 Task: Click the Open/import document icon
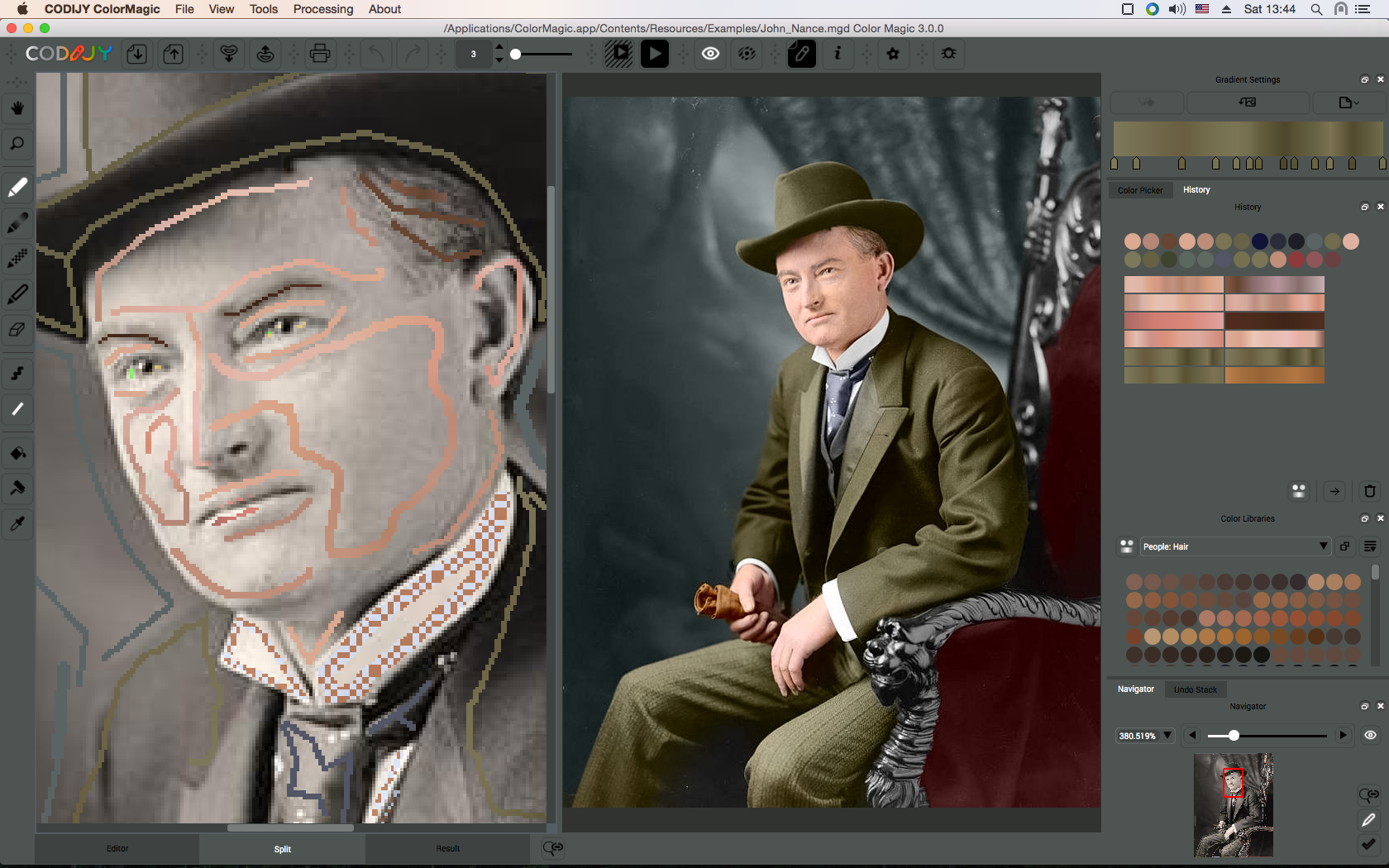tap(137, 54)
